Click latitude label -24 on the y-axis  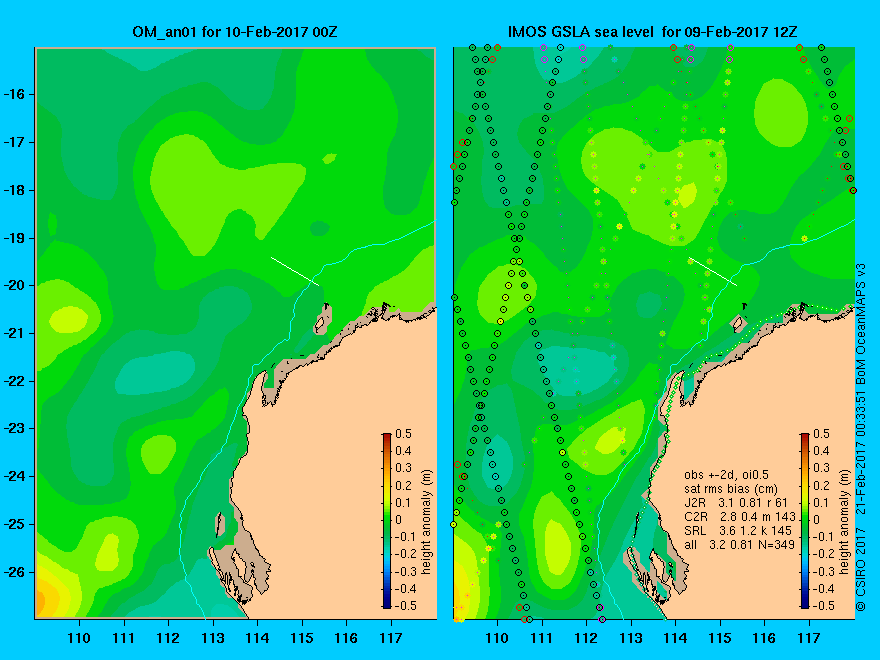15,476
